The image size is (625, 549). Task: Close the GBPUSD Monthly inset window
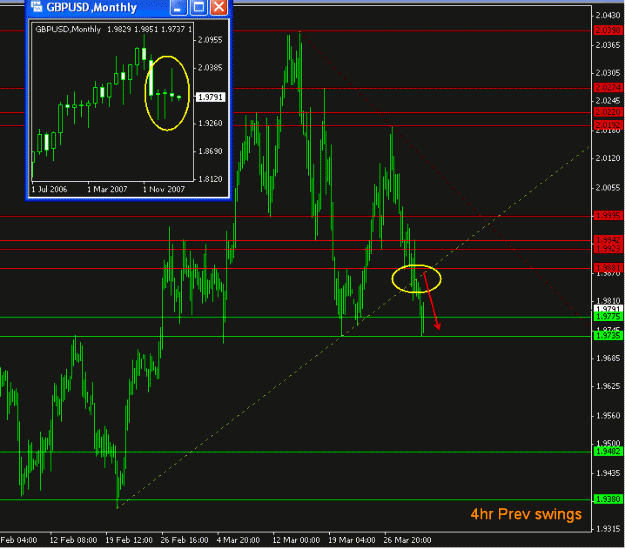pyautogui.click(x=219, y=7)
